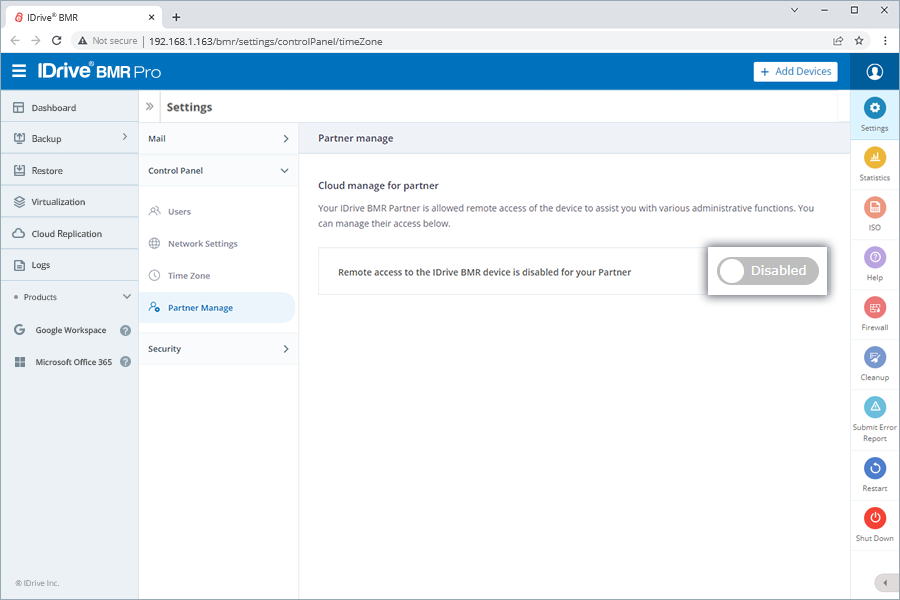Close the IDrive BMR browser tab
This screenshot has width=900, height=600.
point(152,17)
